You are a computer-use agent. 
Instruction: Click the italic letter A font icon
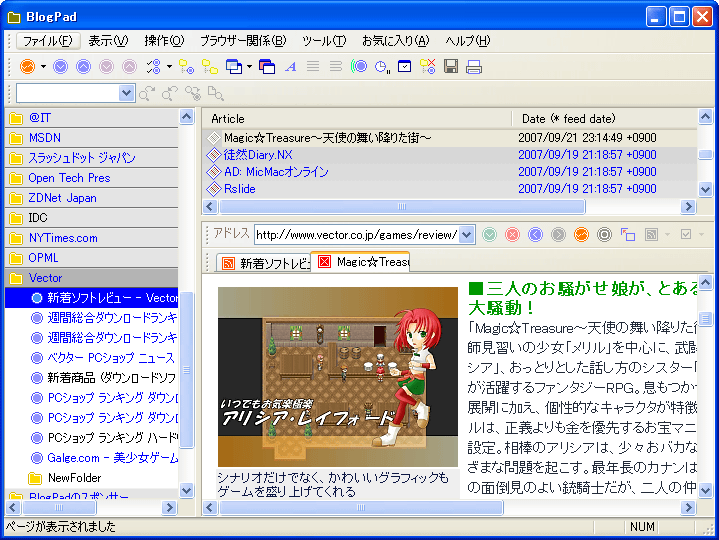pos(290,67)
